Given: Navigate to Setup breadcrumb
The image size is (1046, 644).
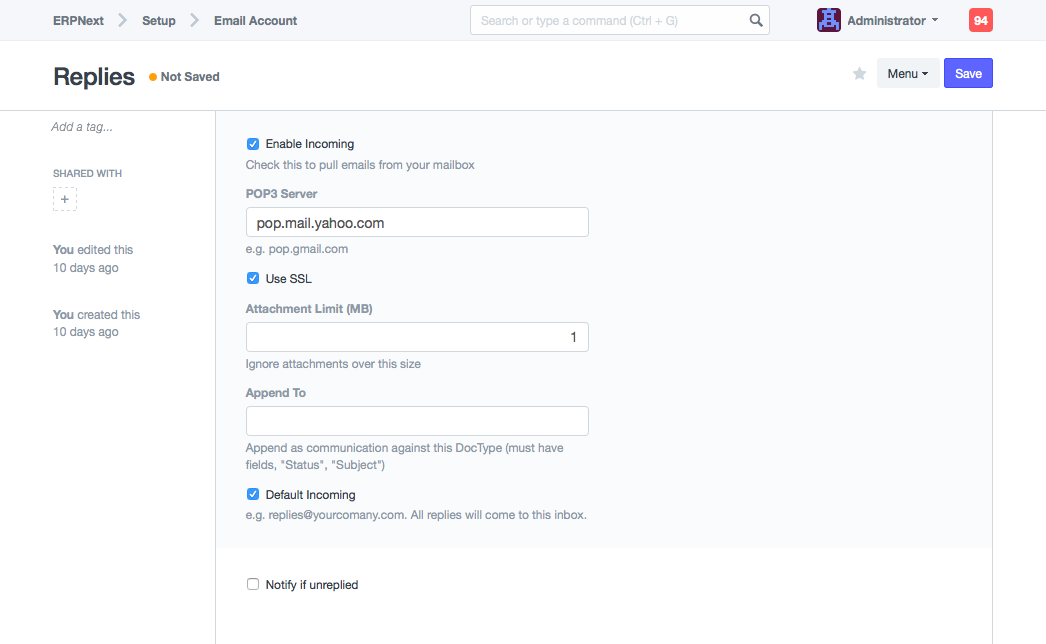Looking at the screenshot, I should click(x=158, y=20).
